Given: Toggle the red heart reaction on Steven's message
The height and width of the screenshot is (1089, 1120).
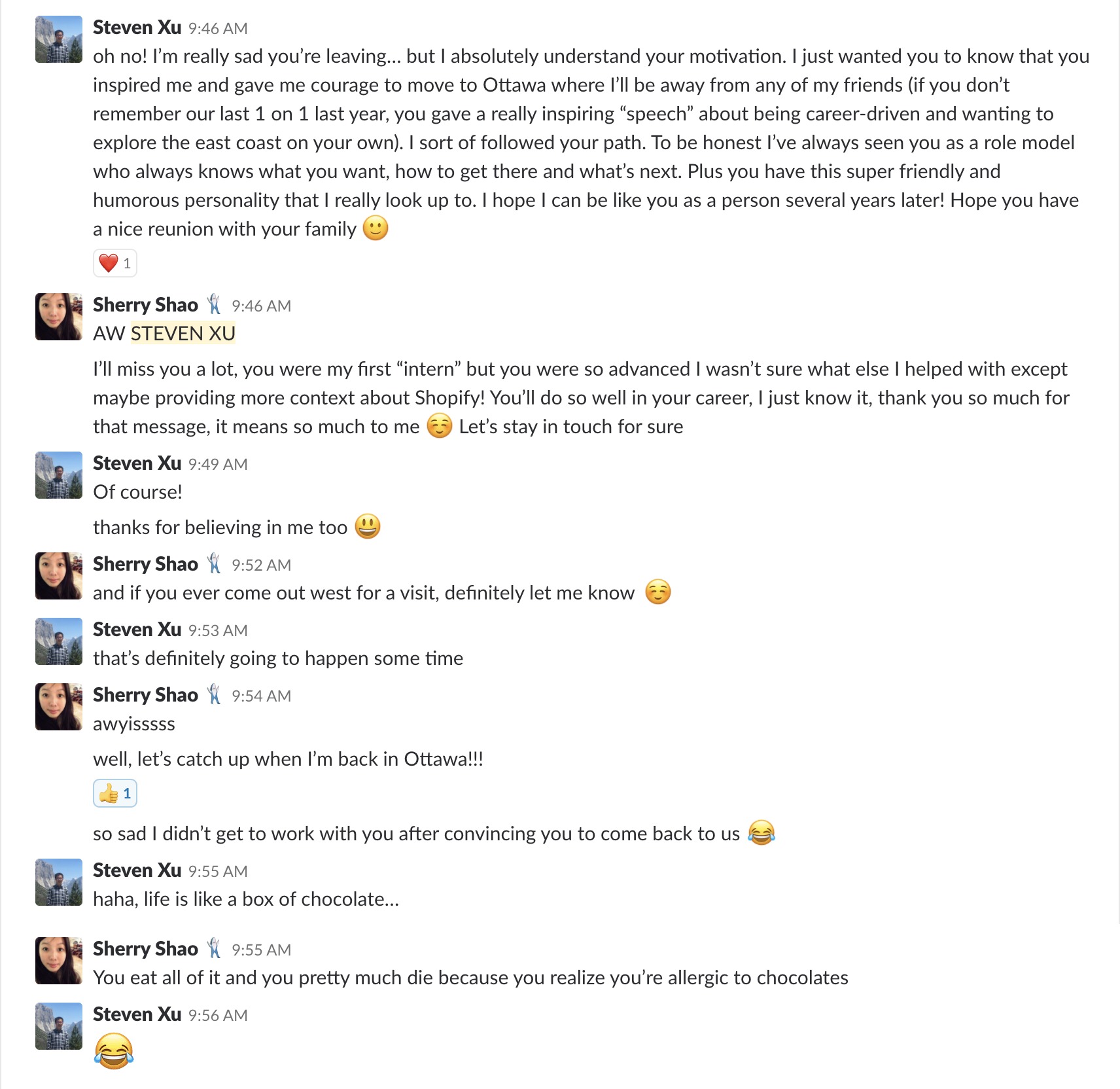Looking at the screenshot, I should coord(114,264).
